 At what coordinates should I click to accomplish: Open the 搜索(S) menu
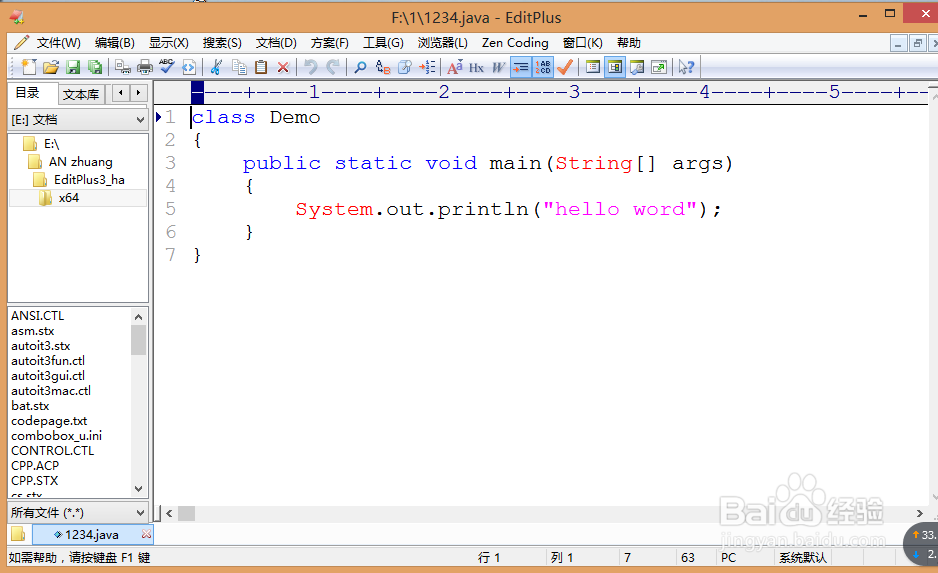coord(222,42)
